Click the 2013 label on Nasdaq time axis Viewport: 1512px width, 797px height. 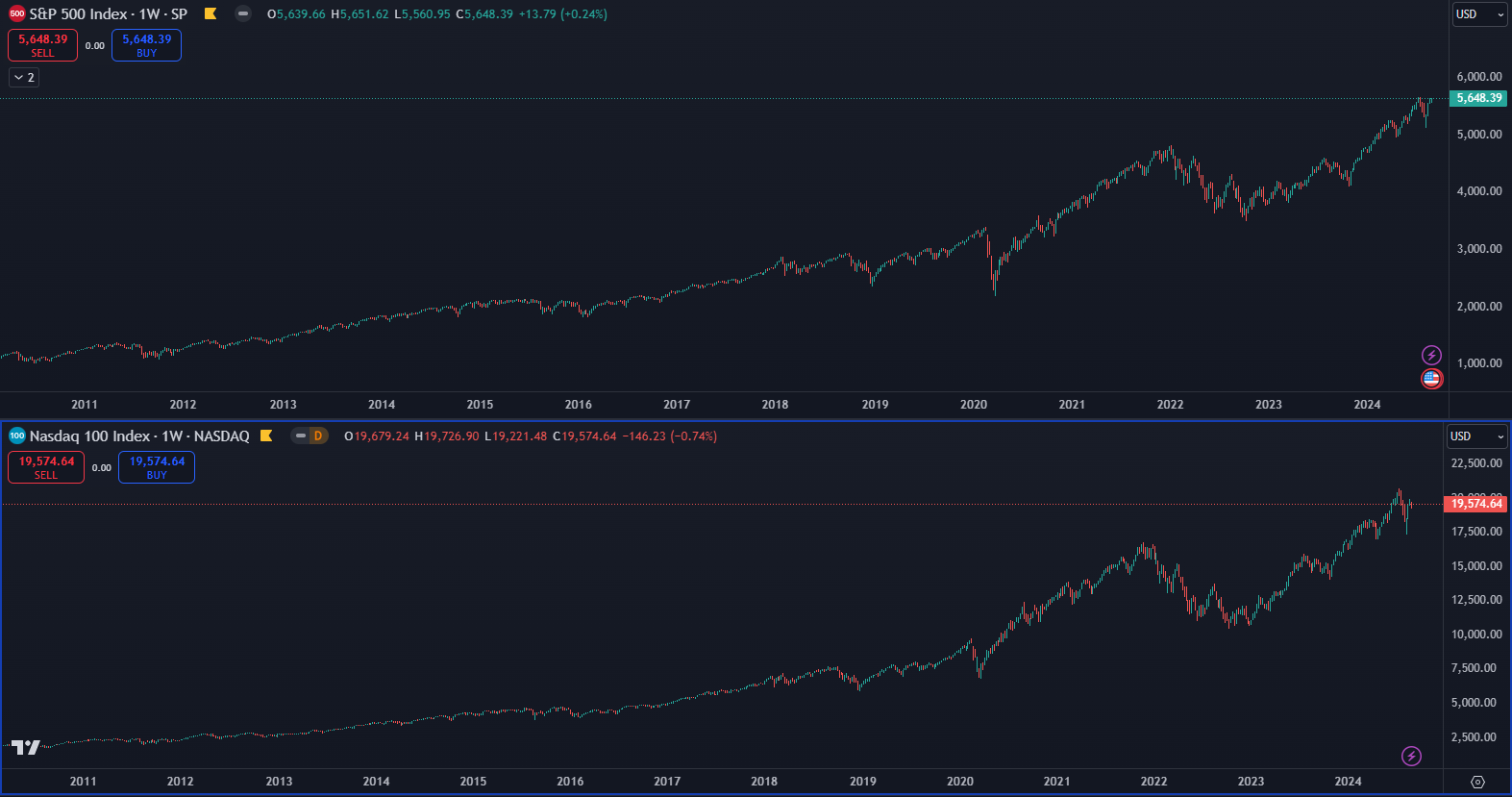pyautogui.click(x=280, y=782)
